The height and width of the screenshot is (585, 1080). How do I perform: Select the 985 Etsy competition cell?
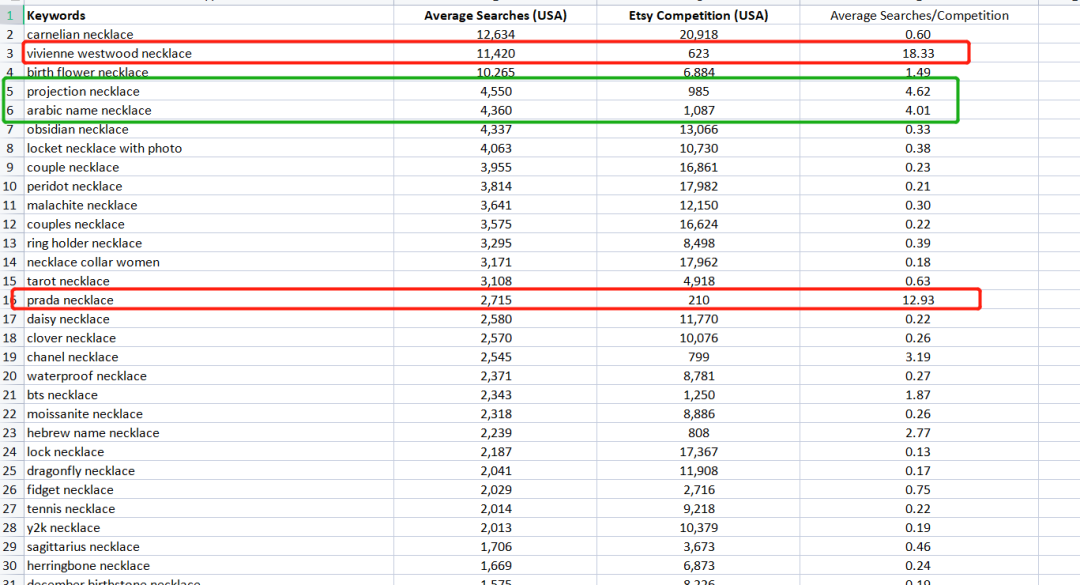[x=698, y=92]
